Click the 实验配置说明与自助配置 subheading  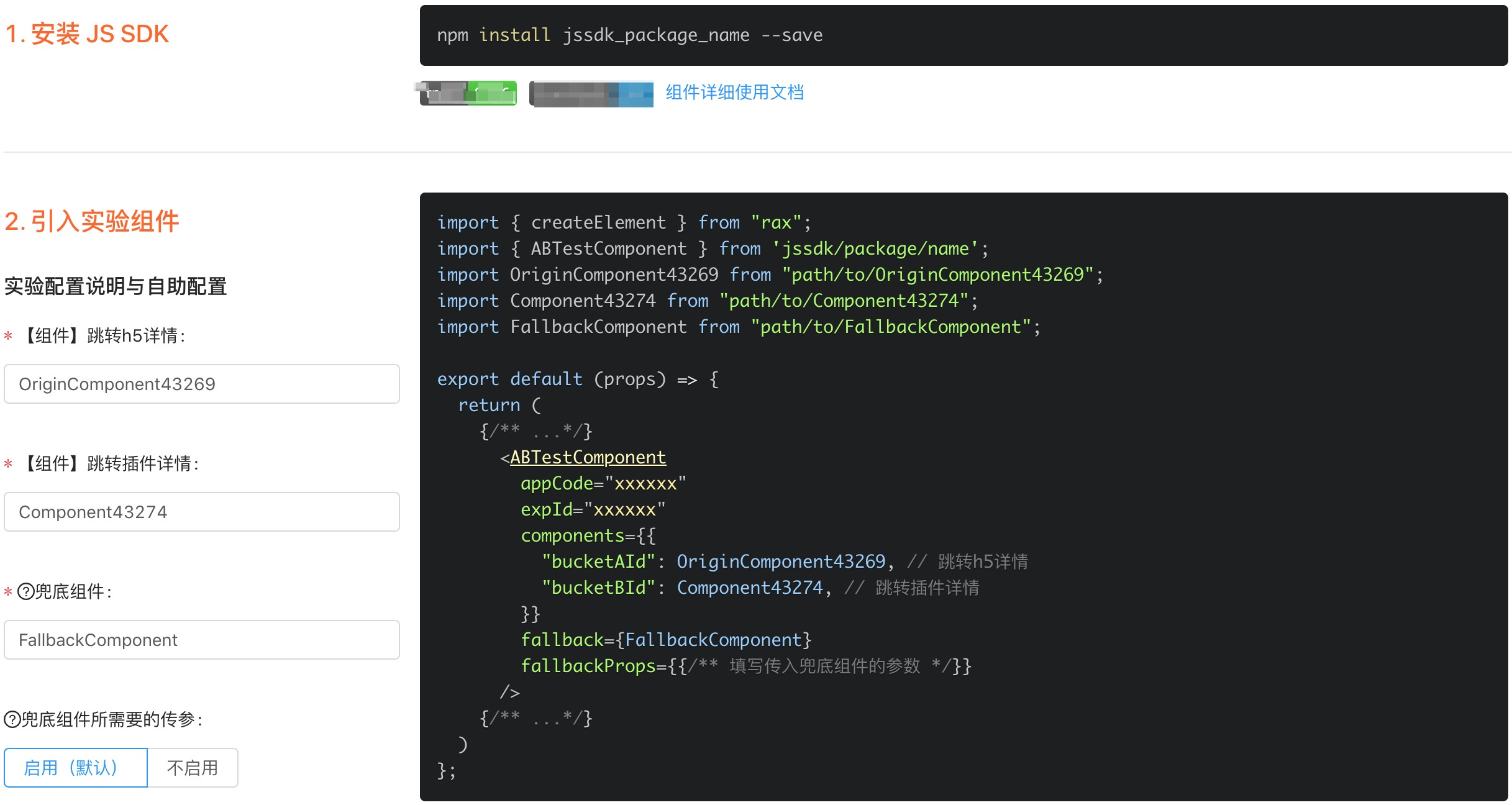(116, 286)
